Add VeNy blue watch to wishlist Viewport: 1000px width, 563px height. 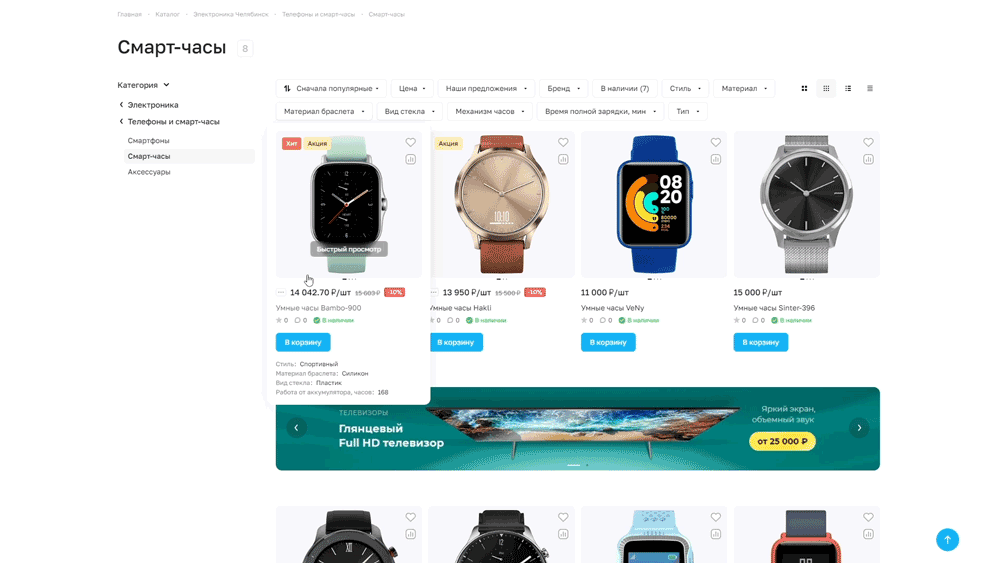pyautogui.click(x=716, y=142)
